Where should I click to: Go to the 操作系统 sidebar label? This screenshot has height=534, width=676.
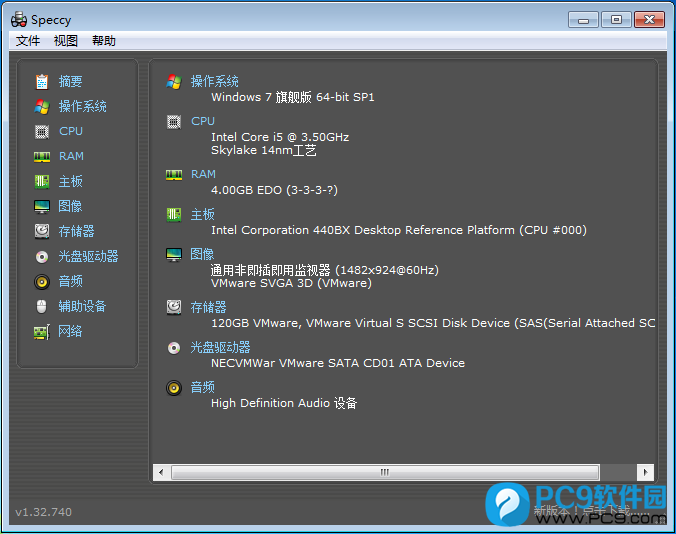point(82,106)
